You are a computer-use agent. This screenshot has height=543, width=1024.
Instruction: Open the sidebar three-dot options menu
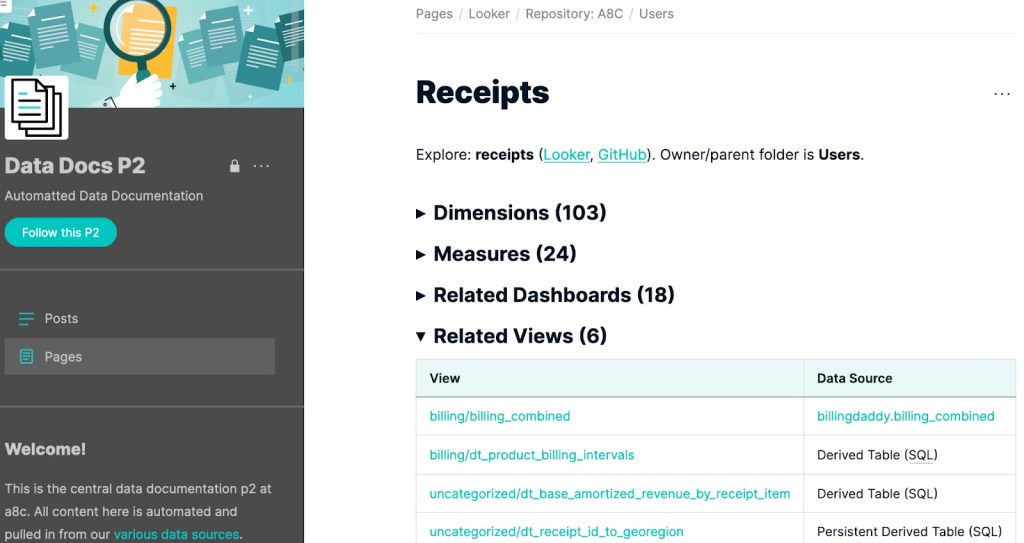coord(261,166)
